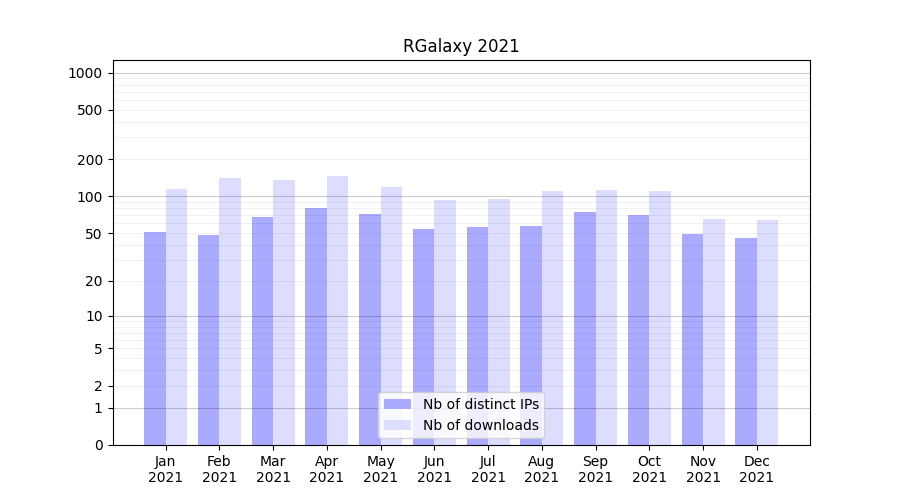900x500 pixels.
Task: Select the 'Nb of downloads' legend label
Action: [480, 425]
